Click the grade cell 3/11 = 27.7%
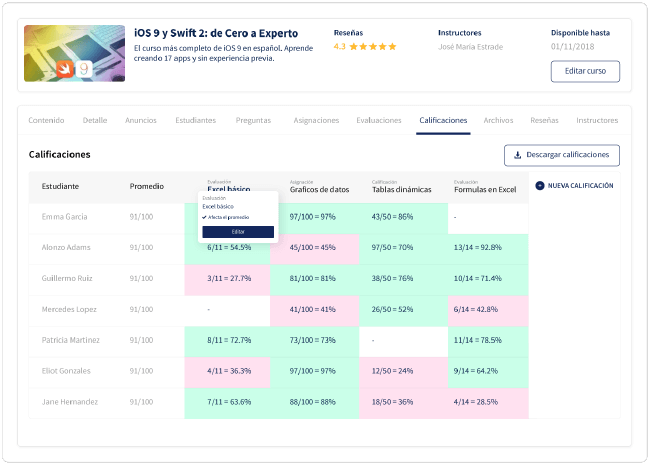The width and height of the screenshot is (650, 464). (x=227, y=278)
